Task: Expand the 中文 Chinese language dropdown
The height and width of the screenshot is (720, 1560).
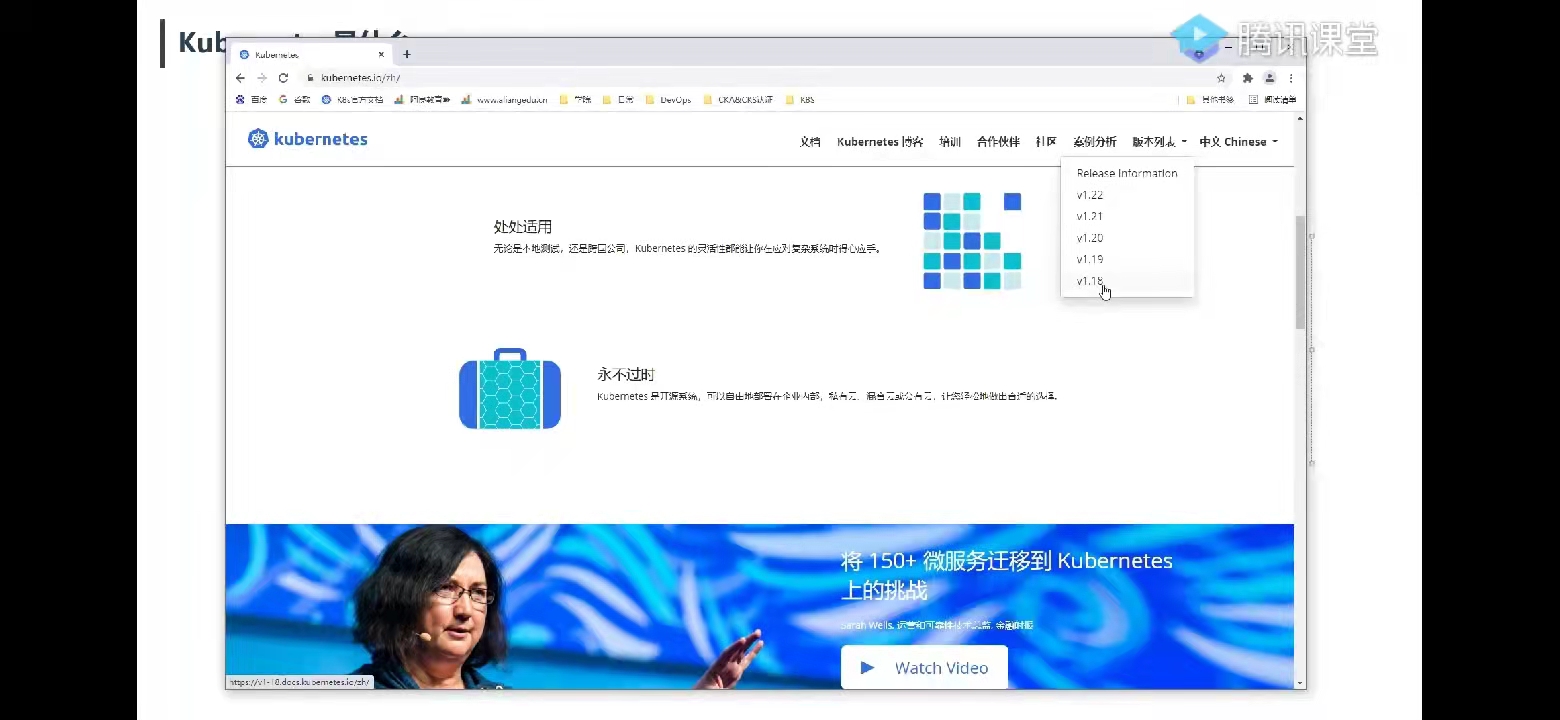Action: pos(1238,142)
